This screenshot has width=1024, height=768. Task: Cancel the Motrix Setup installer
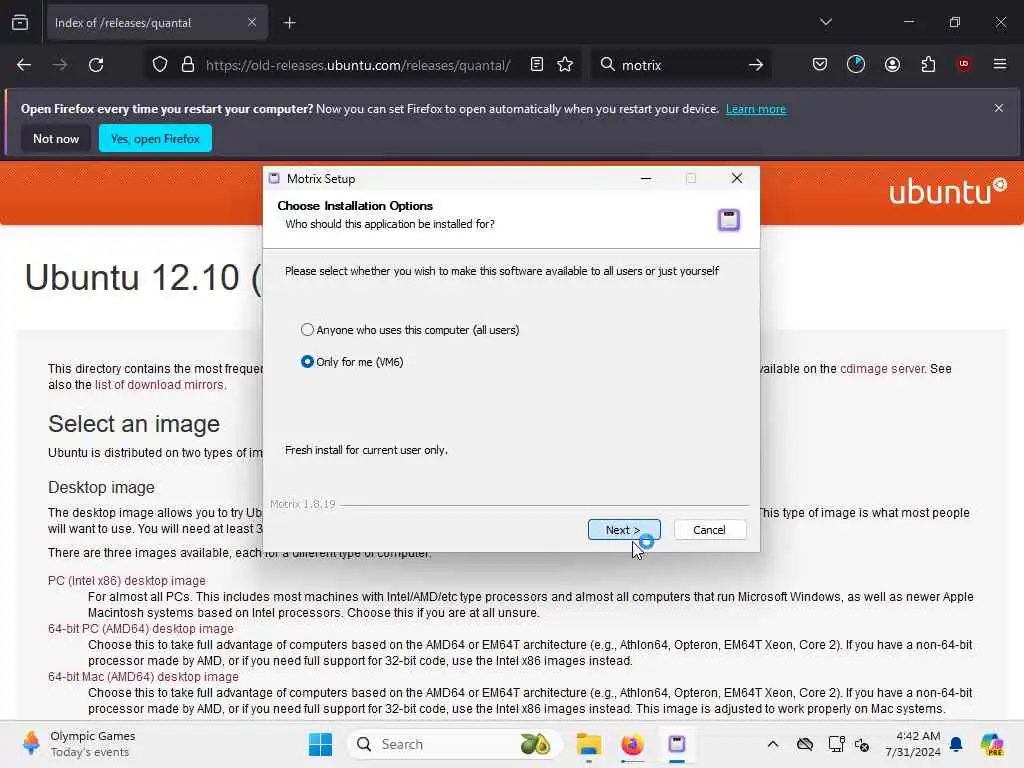tap(709, 530)
